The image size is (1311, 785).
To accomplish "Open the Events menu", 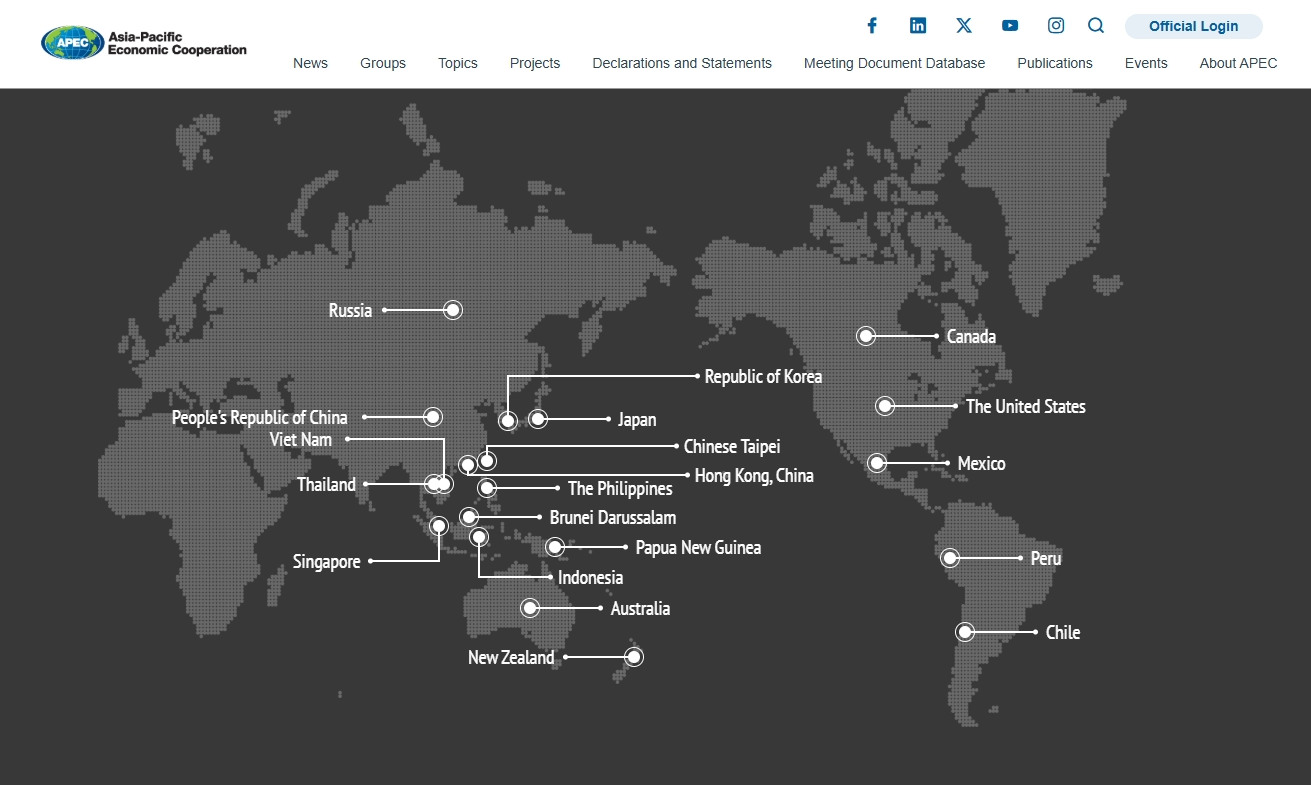I will tap(1146, 63).
